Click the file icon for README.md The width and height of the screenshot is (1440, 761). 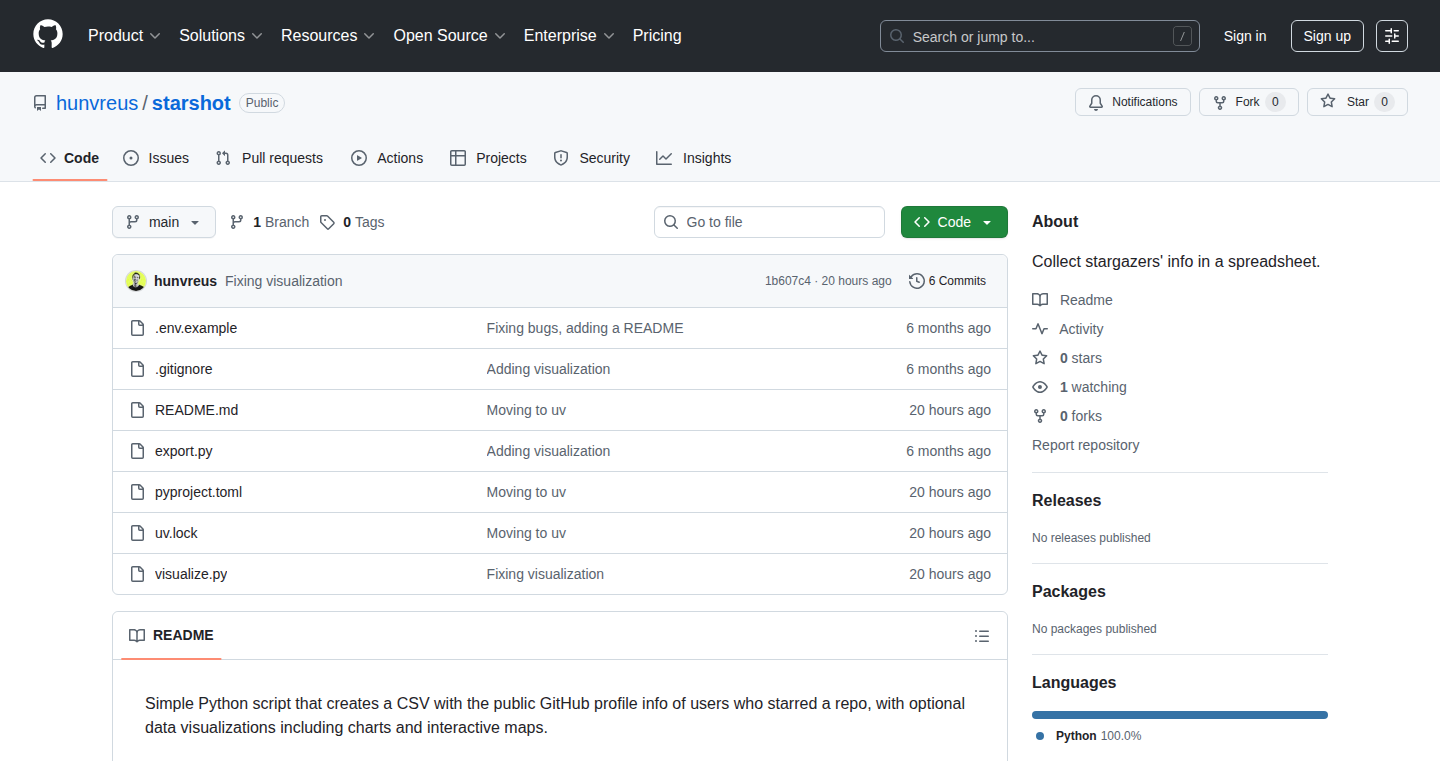pyautogui.click(x=137, y=410)
